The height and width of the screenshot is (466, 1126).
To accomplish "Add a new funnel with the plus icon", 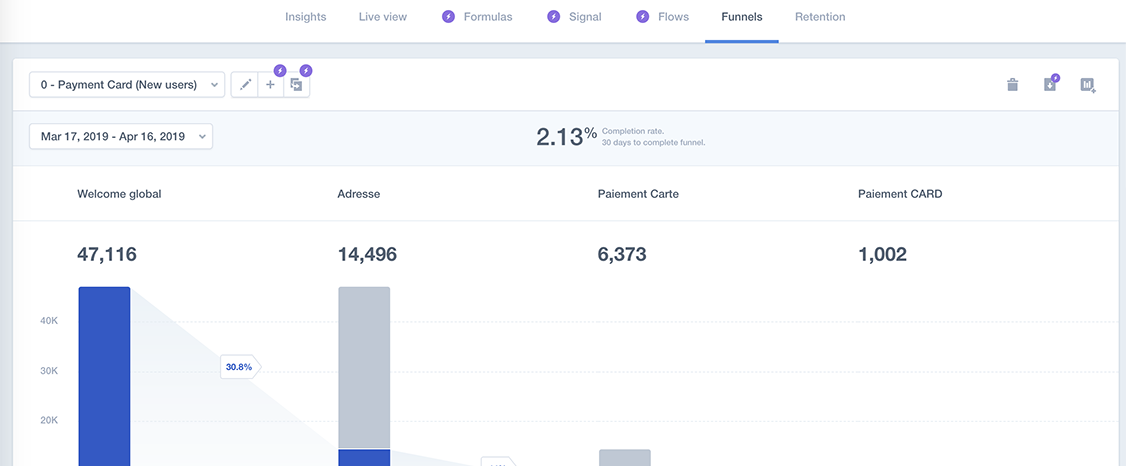I will (271, 85).
